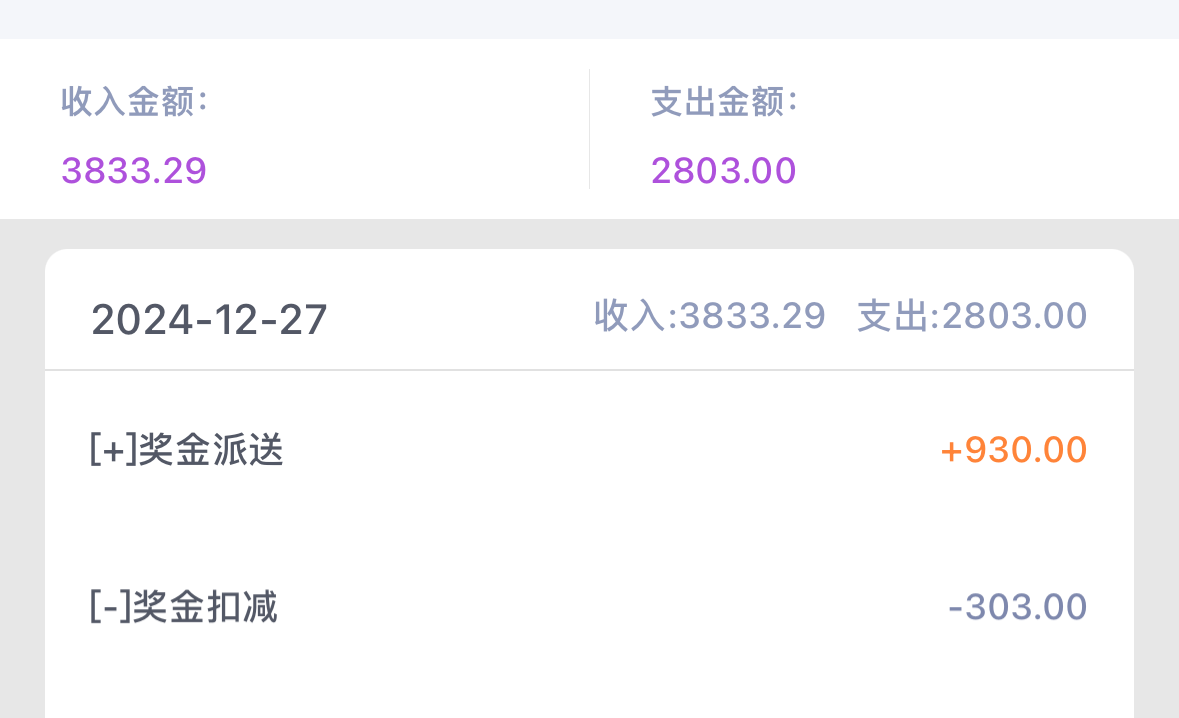Click the -303.00 deduction amount
This screenshot has height=718, width=1179.
pyautogui.click(x=1017, y=607)
